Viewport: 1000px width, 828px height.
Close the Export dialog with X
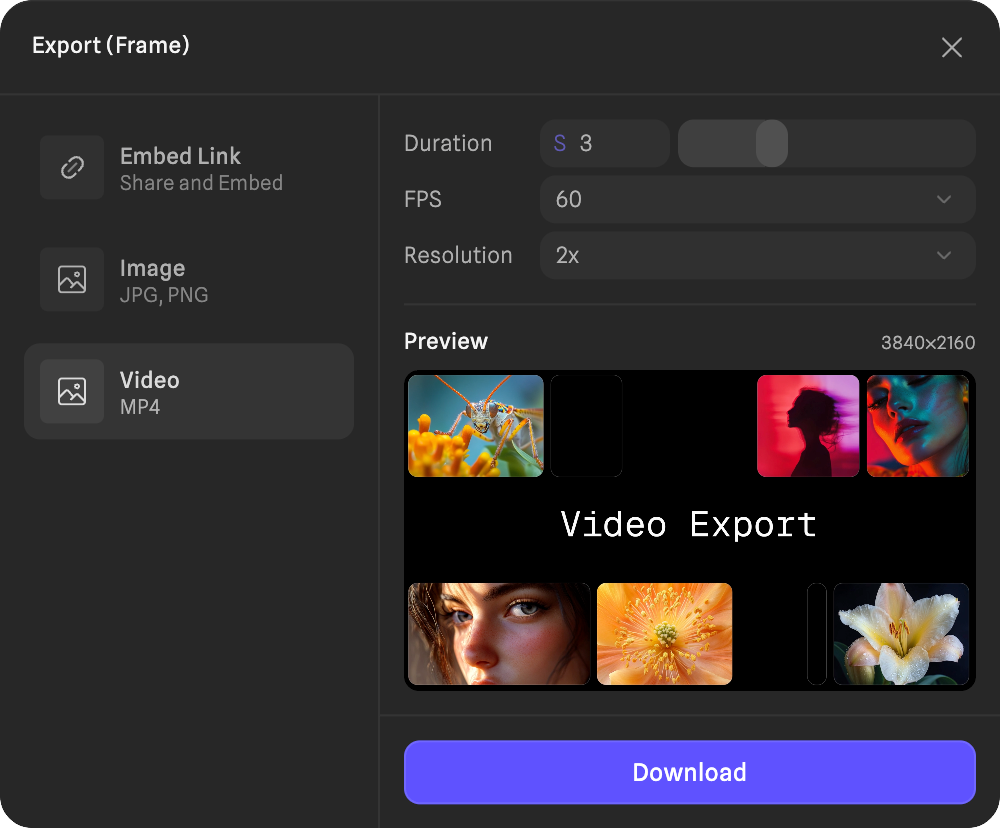point(951,47)
